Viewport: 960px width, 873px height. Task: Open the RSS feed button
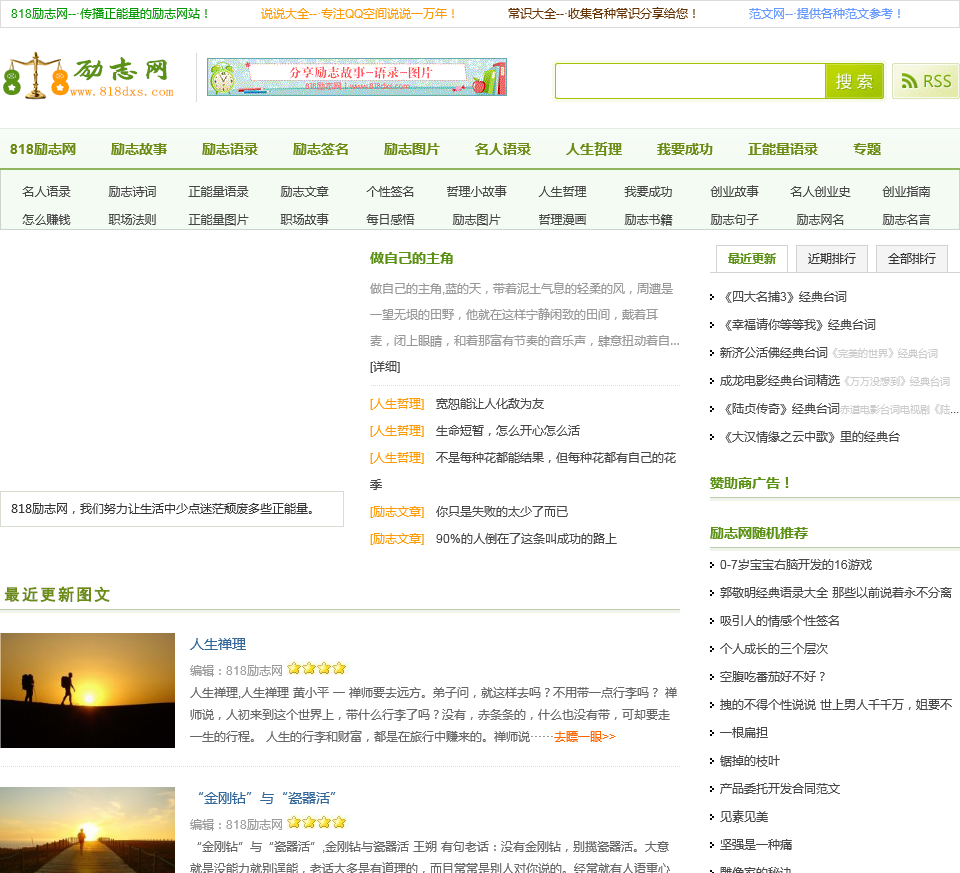(926, 81)
